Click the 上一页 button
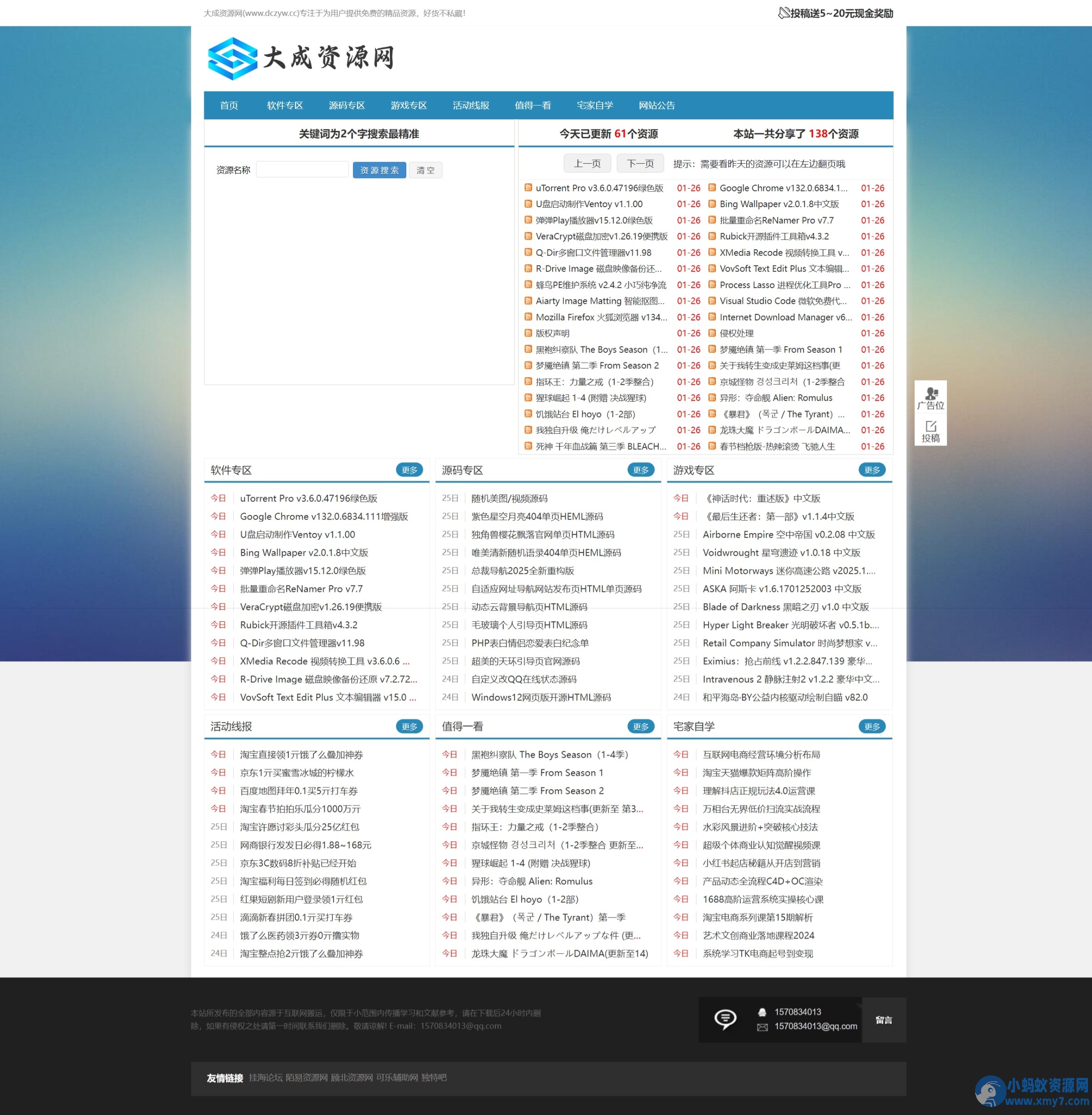This screenshot has height=1115, width=1092. tap(587, 164)
